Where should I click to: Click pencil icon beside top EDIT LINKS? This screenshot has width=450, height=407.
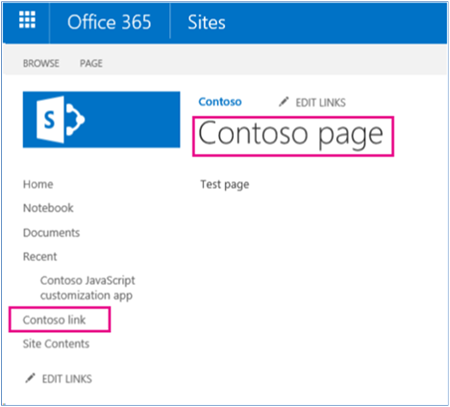pyautogui.click(x=283, y=102)
